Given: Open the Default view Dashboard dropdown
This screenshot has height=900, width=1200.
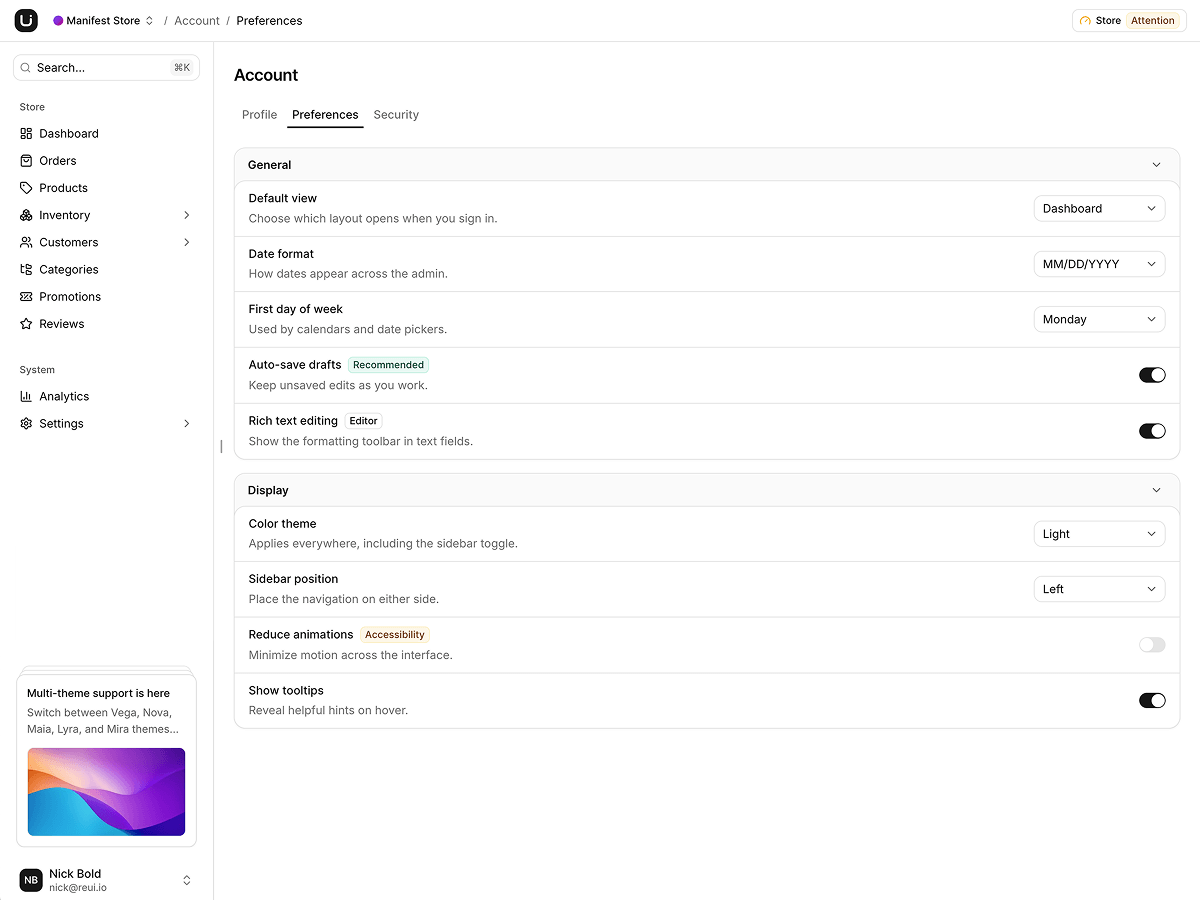Looking at the screenshot, I should [1099, 208].
